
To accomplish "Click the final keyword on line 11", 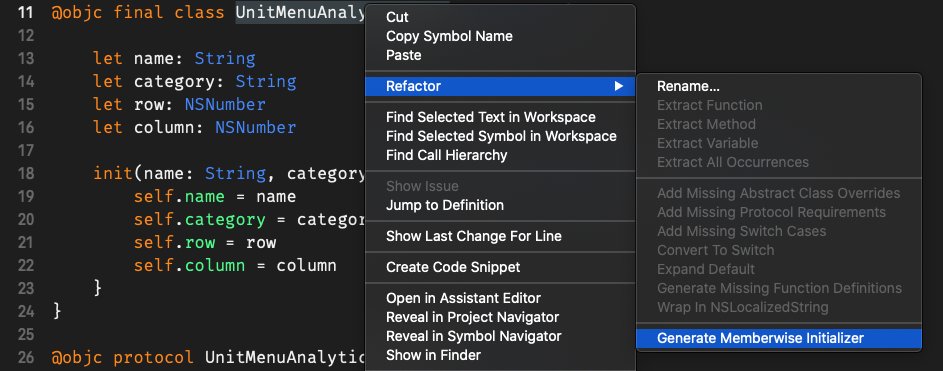I will 138,13.
